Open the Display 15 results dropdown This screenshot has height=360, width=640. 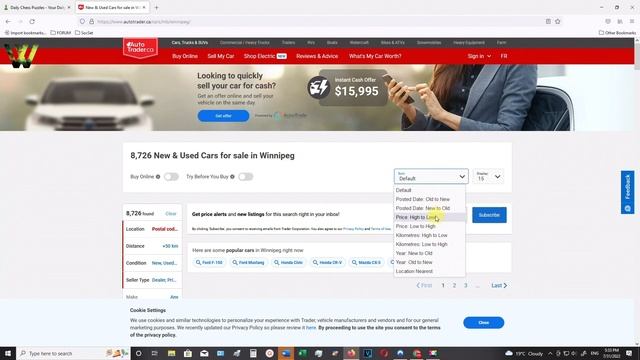[x=488, y=176]
